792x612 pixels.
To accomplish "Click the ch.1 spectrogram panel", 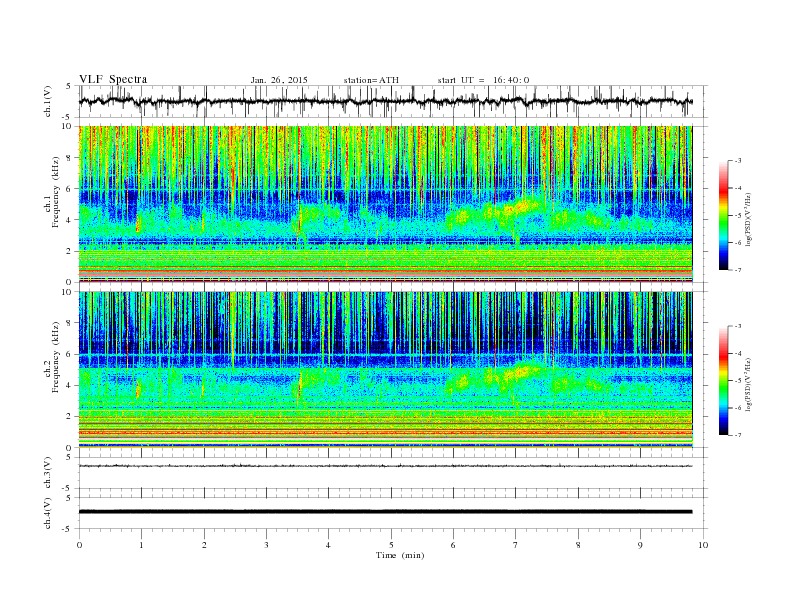I will [x=385, y=203].
